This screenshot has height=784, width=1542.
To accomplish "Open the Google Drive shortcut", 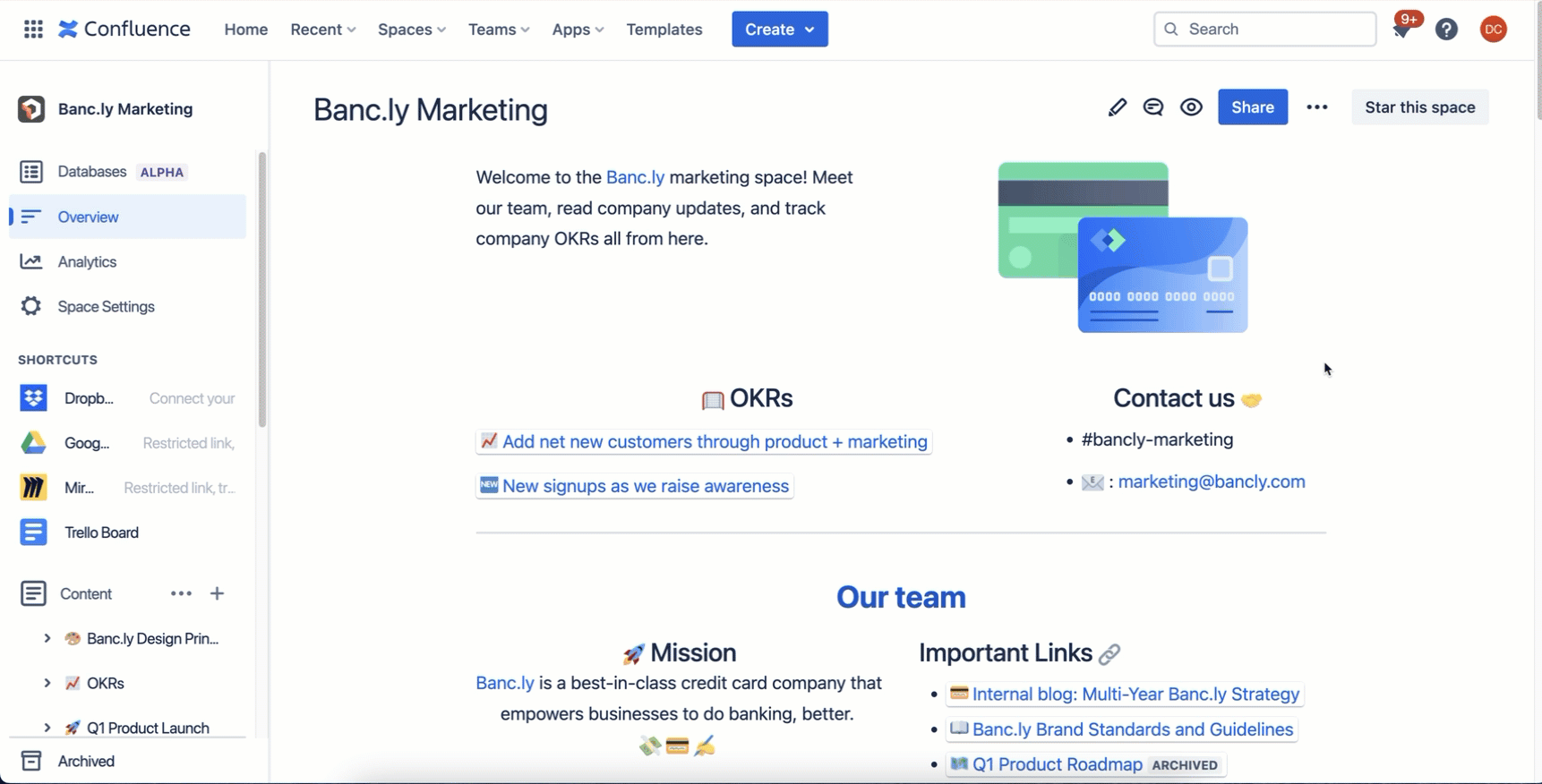I will [x=127, y=443].
